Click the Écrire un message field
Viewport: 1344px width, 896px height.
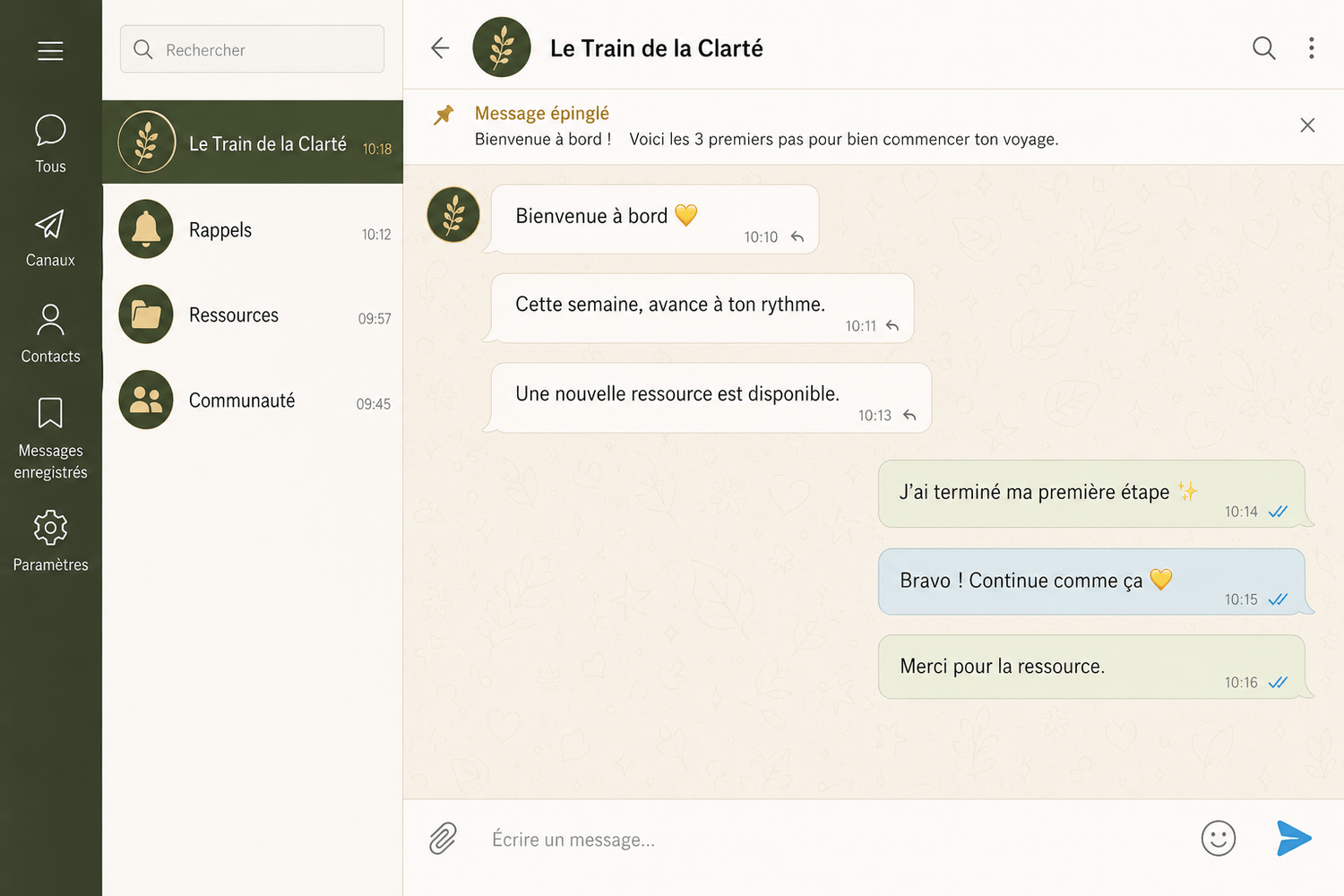829,840
